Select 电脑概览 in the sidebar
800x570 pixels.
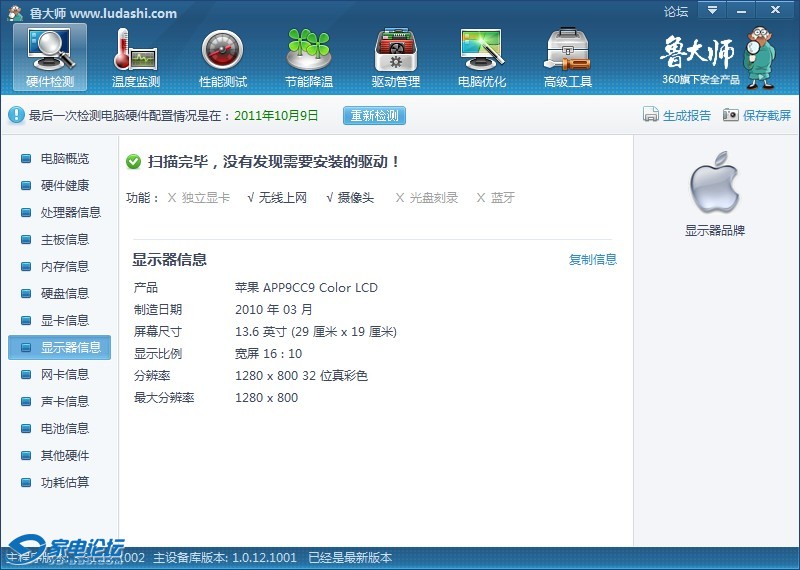click(x=64, y=159)
